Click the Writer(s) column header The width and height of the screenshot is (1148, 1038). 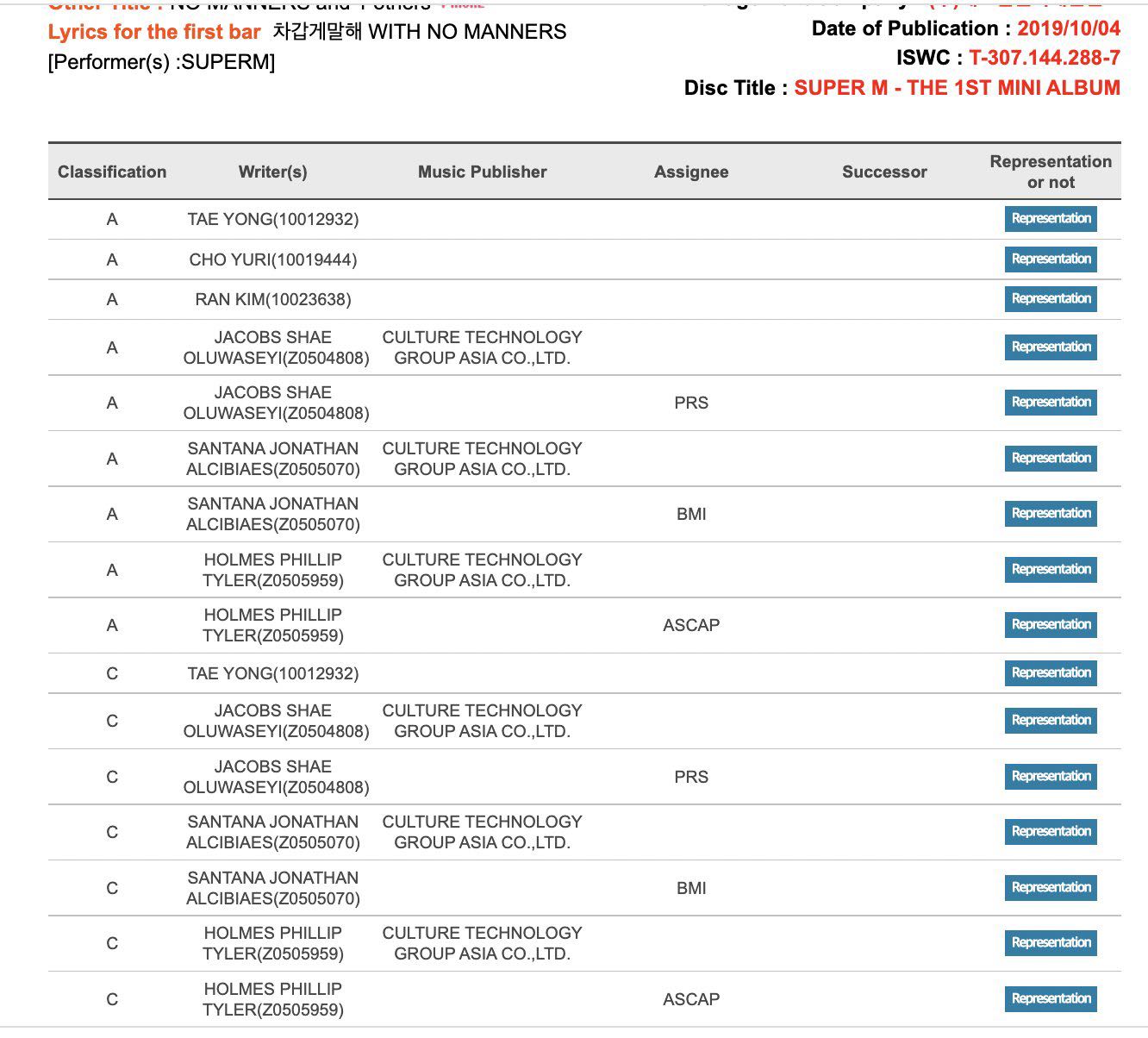272,172
